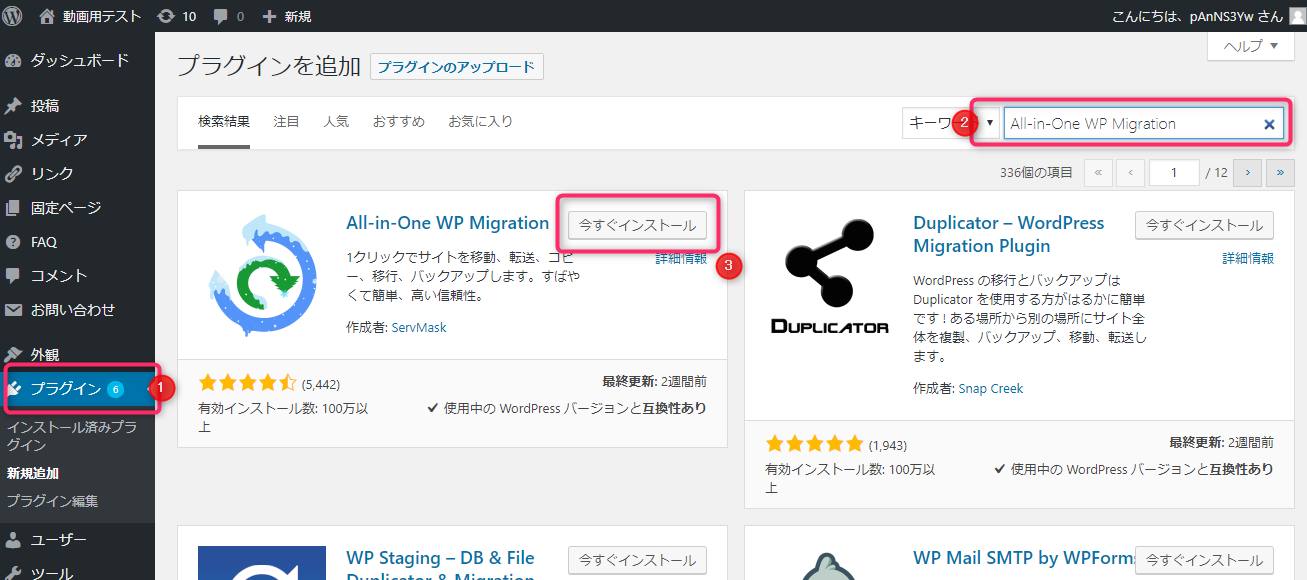Open the comments bubble showing 0
This screenshot has width=1307, height=580.
pos(229,16)
